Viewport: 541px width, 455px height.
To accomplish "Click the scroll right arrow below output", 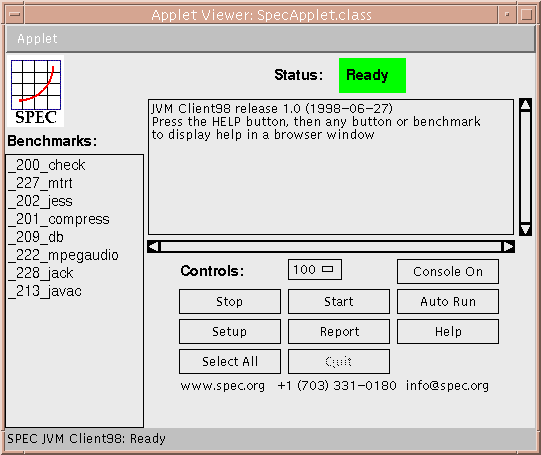I will coord(508,246).
